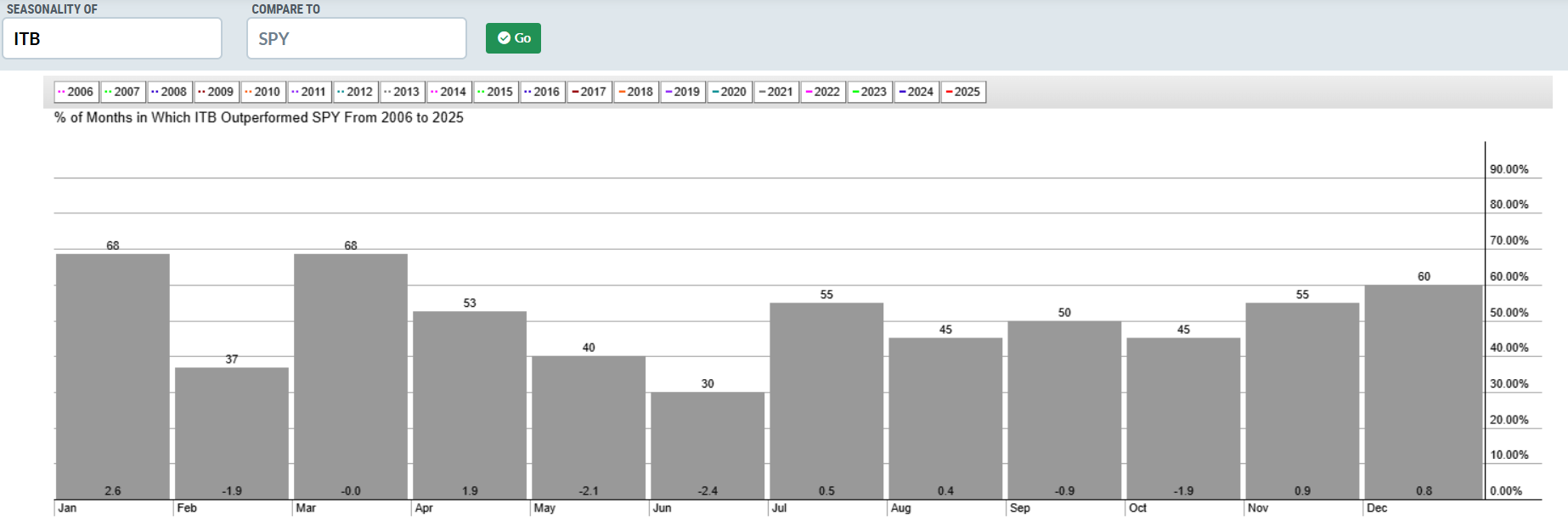This screenshot has width=1568, height=521.
Task: Toggle the 2007 year series
Action: [x=122, y=92]
